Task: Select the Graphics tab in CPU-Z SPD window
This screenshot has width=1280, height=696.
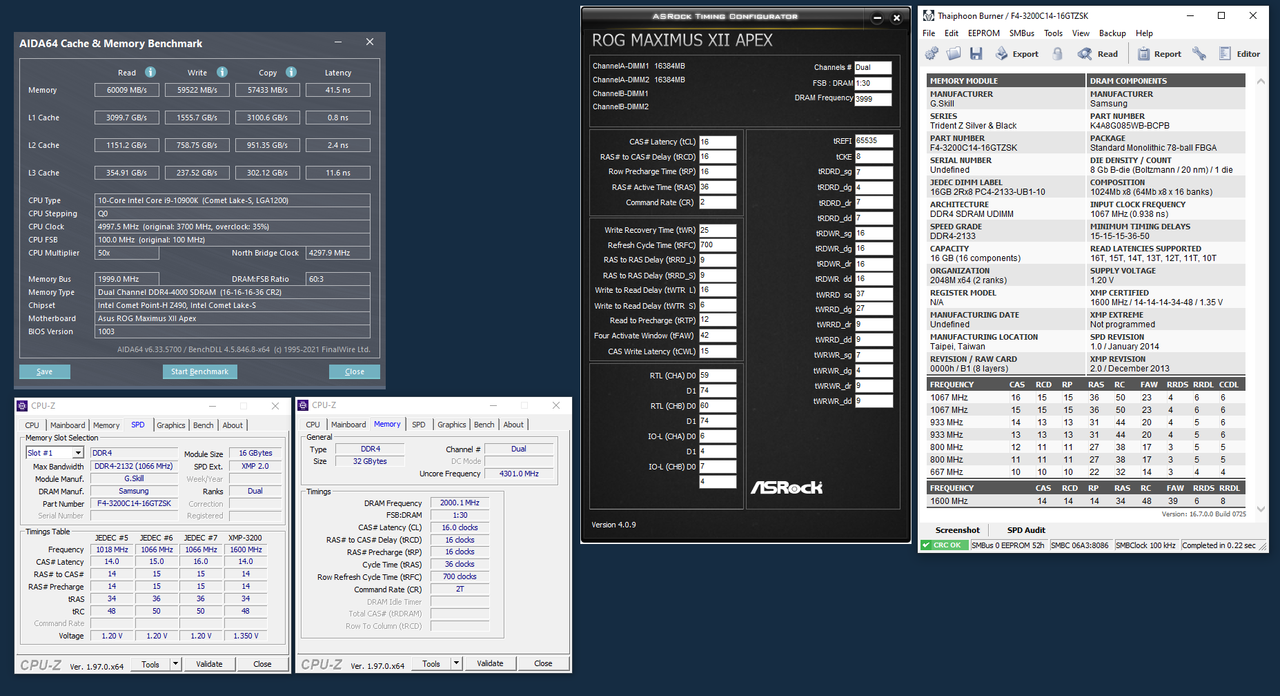Action: click(x=170, y=425)
